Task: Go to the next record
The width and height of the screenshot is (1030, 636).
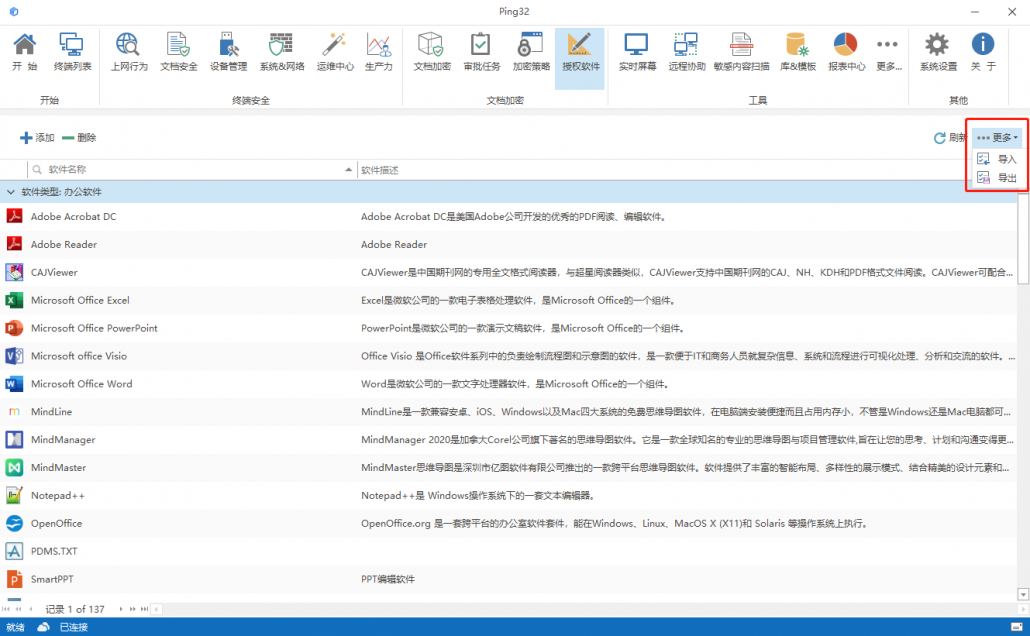Action: [x=121, y=609]
